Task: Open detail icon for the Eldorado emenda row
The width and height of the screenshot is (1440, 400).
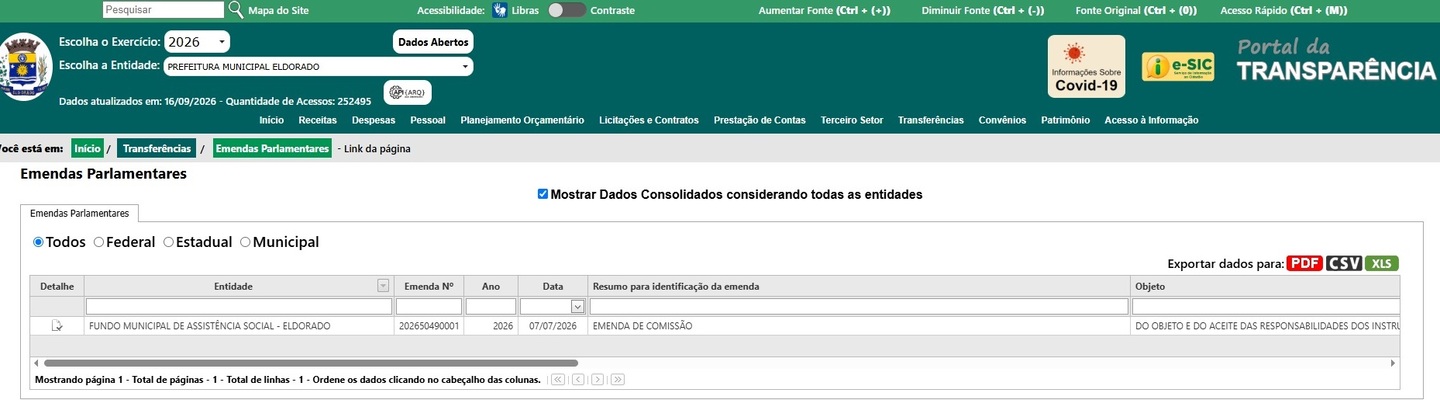Action: click(57, 326)
